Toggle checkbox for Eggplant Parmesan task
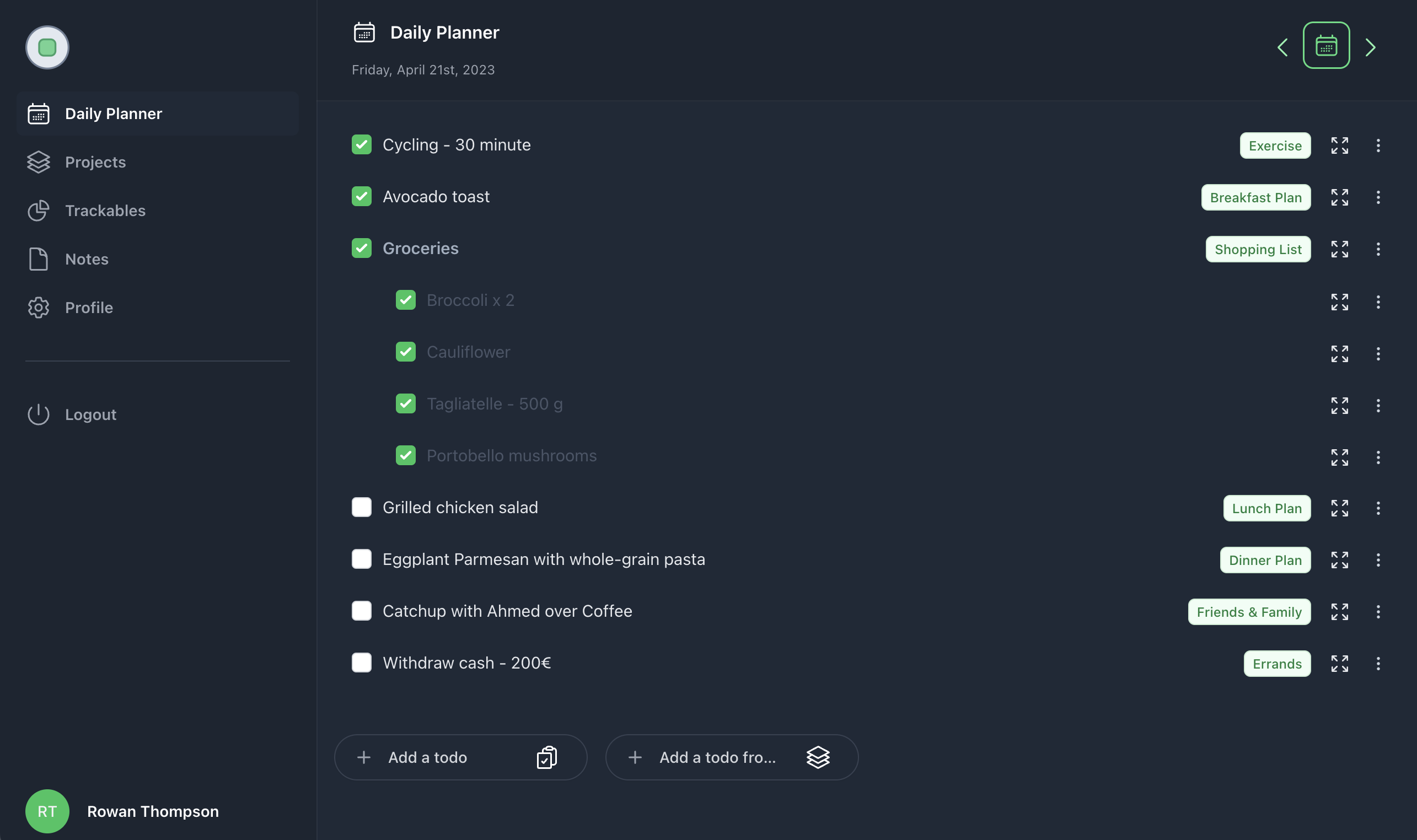The width and height of the screenshot is (1417, 840). 361,559
